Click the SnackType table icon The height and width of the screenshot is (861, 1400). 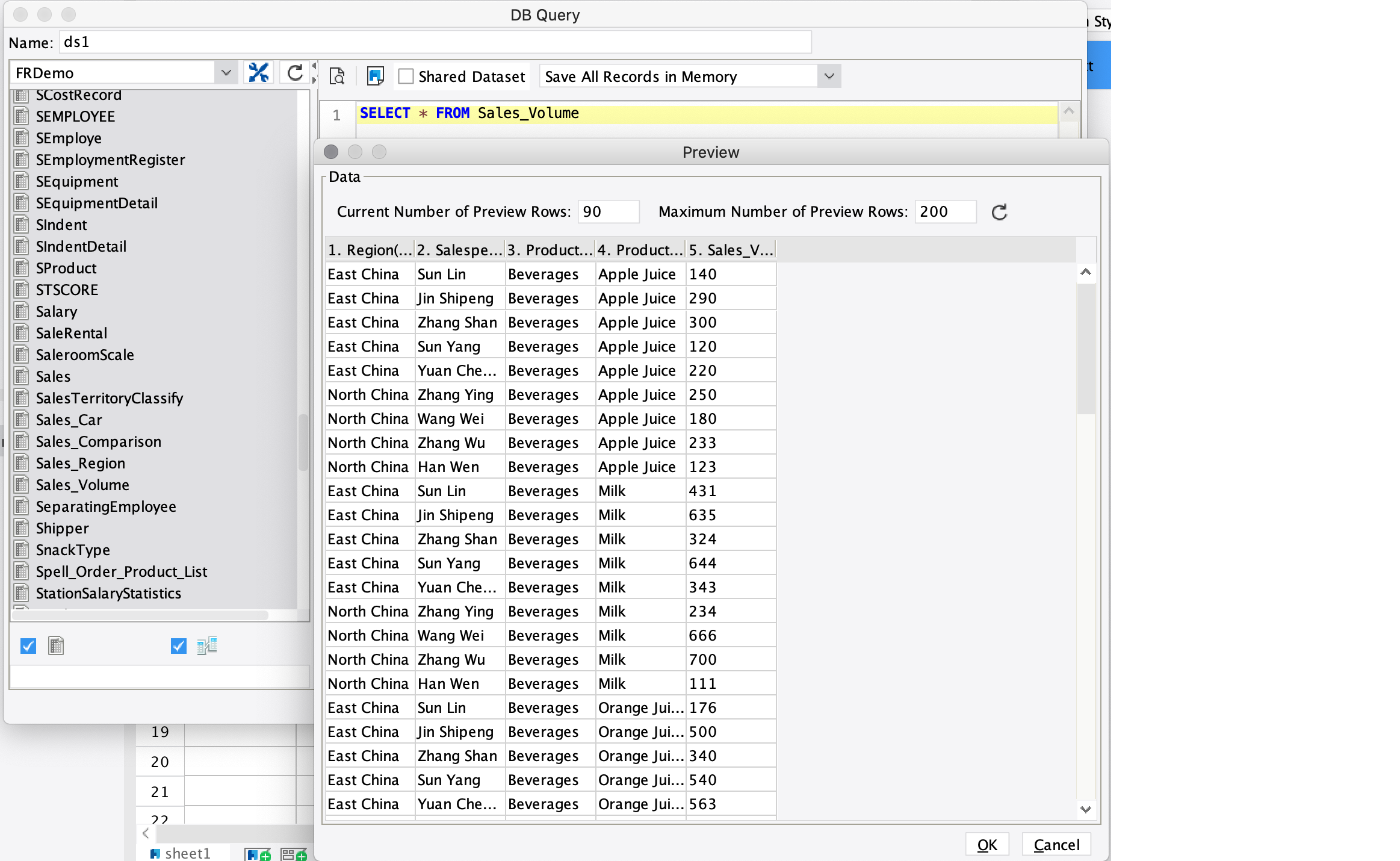[x=22, y=550]
